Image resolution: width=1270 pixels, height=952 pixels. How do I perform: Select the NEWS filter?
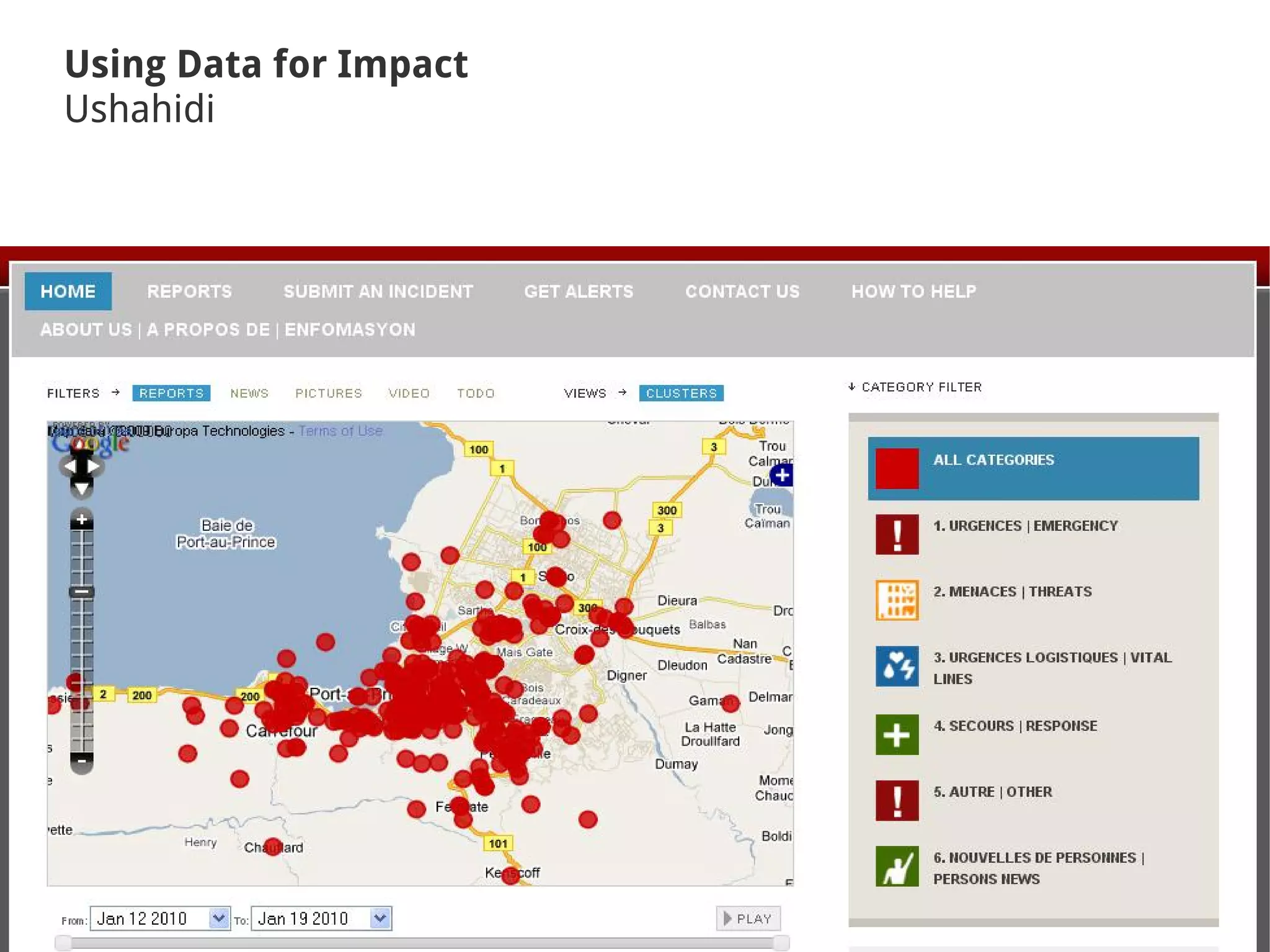pyautogui.click(x=249, y=393)
